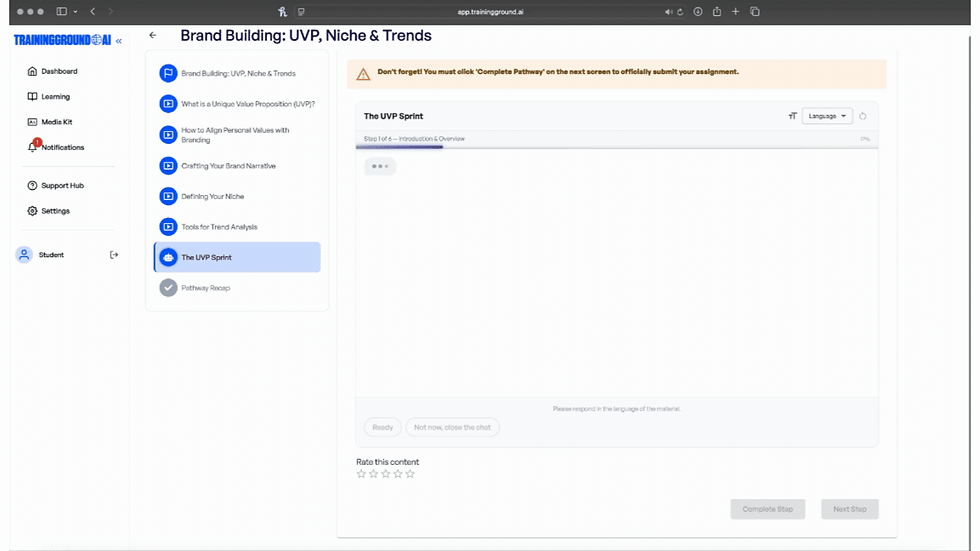The height and width of the screenshot is (551, 980).
Task: Open Support Hub link text
Action: tap(62, 186)
